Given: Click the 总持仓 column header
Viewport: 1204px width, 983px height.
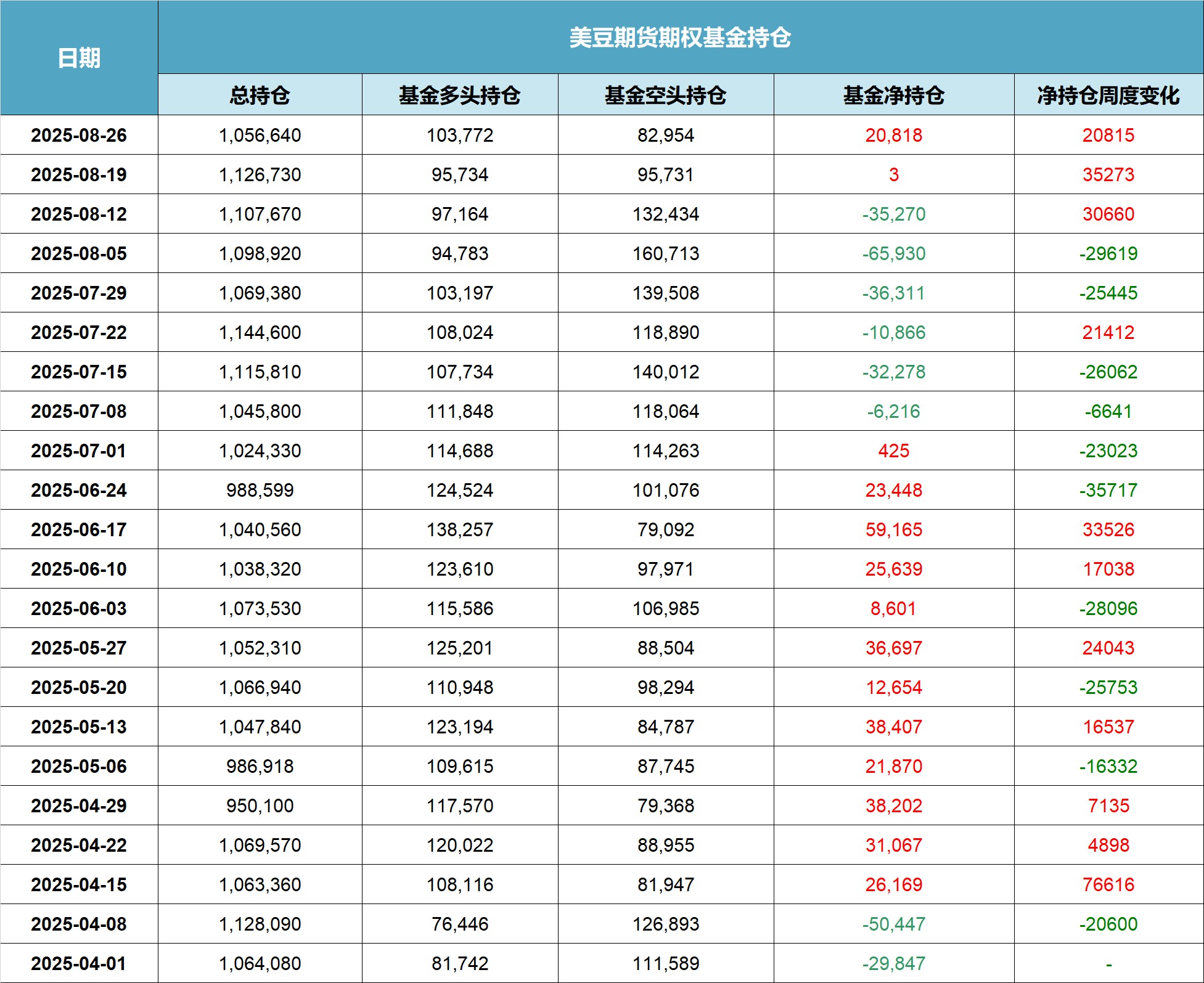Looking at the screenshot, I should (x=260, y=95).
